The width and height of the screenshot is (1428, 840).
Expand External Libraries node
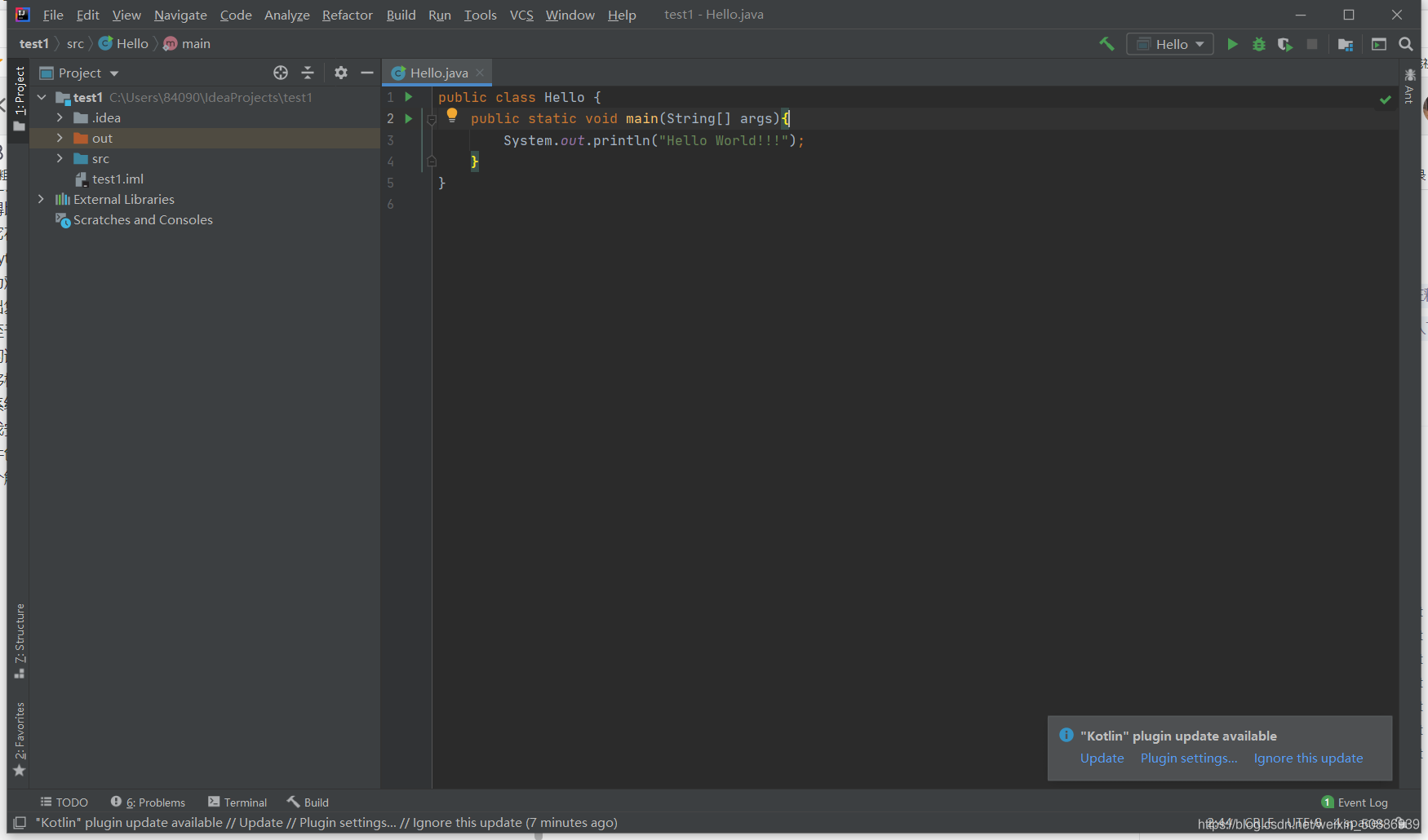click(x=42, y=199)
